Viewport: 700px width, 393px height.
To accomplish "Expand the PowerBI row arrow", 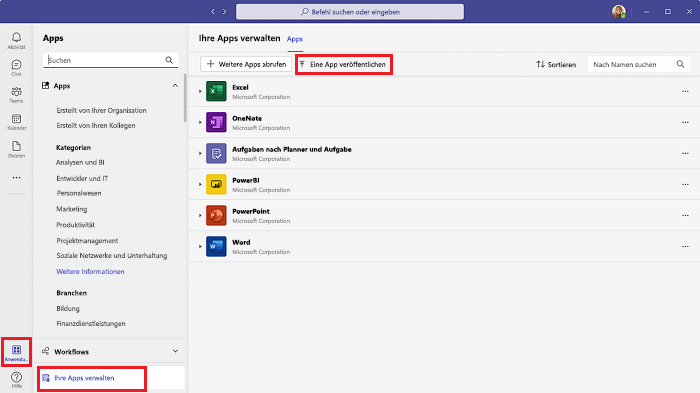I will tap(200, 184).
